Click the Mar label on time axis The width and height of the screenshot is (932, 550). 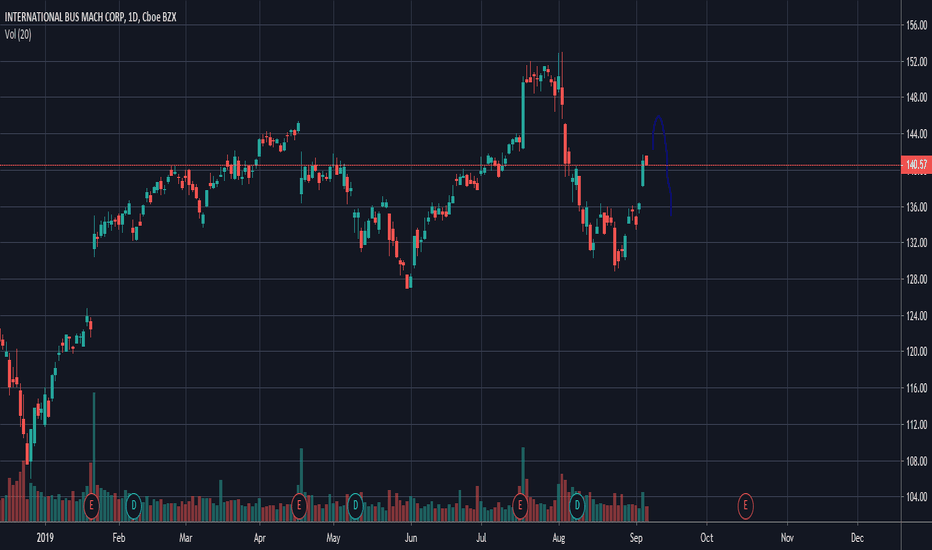point(185,538)
